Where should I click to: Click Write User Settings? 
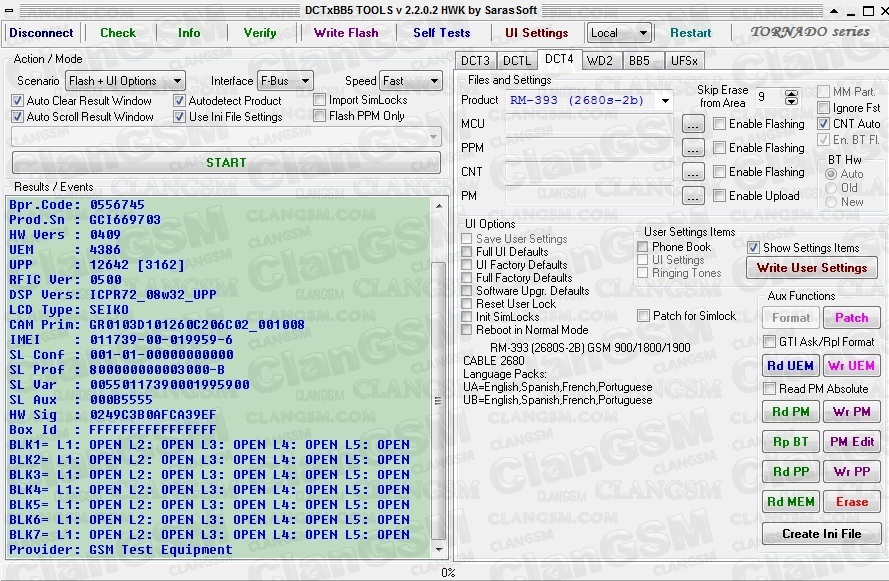[x=812, y=268]
